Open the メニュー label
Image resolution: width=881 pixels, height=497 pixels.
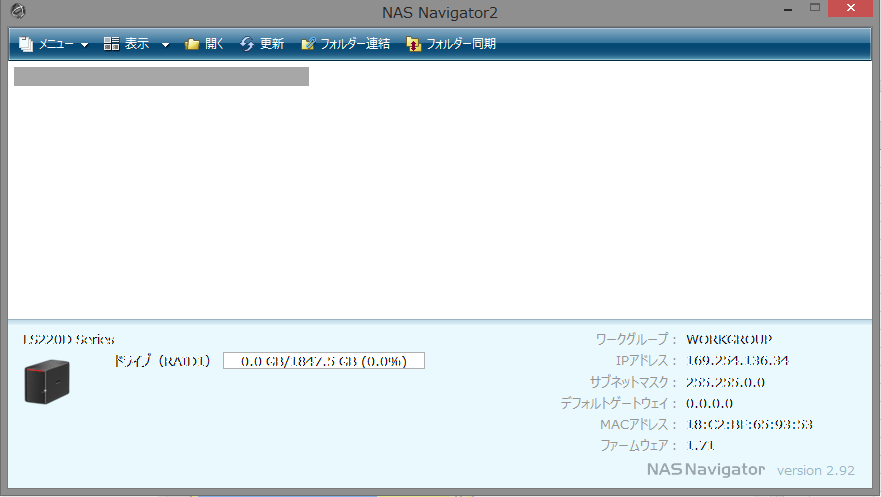[x=56, y=44]
